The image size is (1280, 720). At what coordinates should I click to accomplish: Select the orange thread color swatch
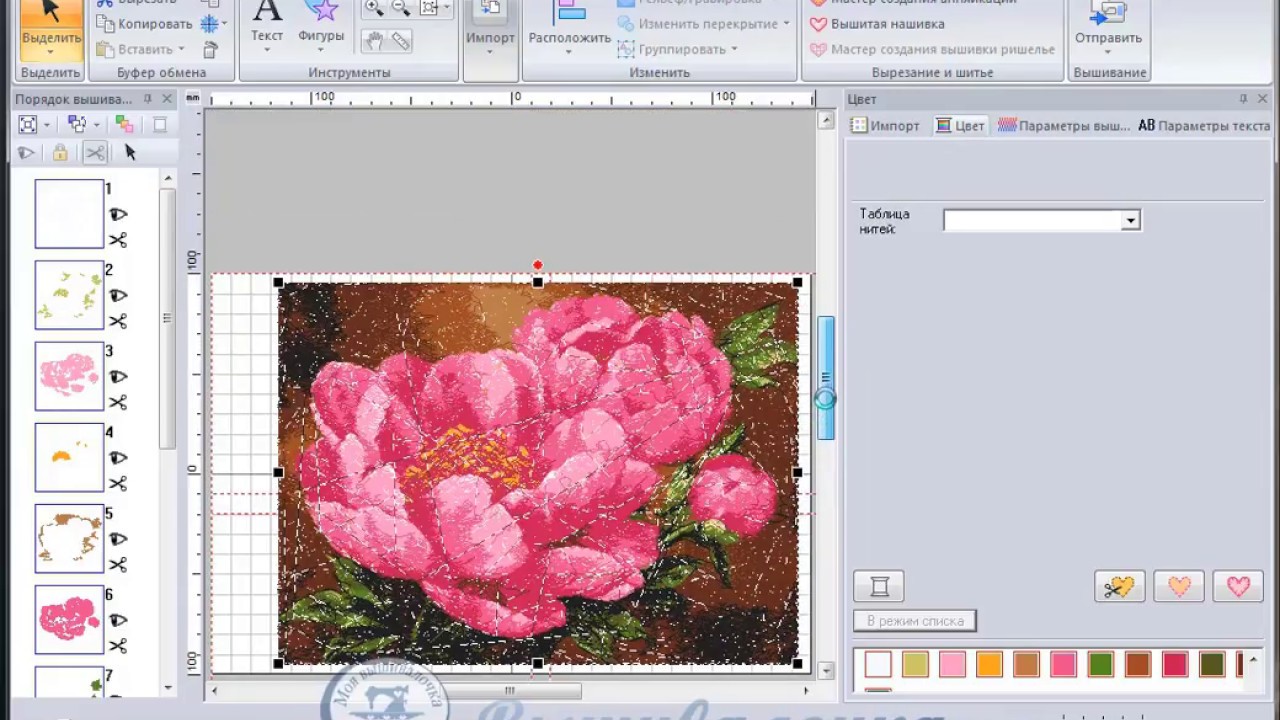tap(989, 664)
